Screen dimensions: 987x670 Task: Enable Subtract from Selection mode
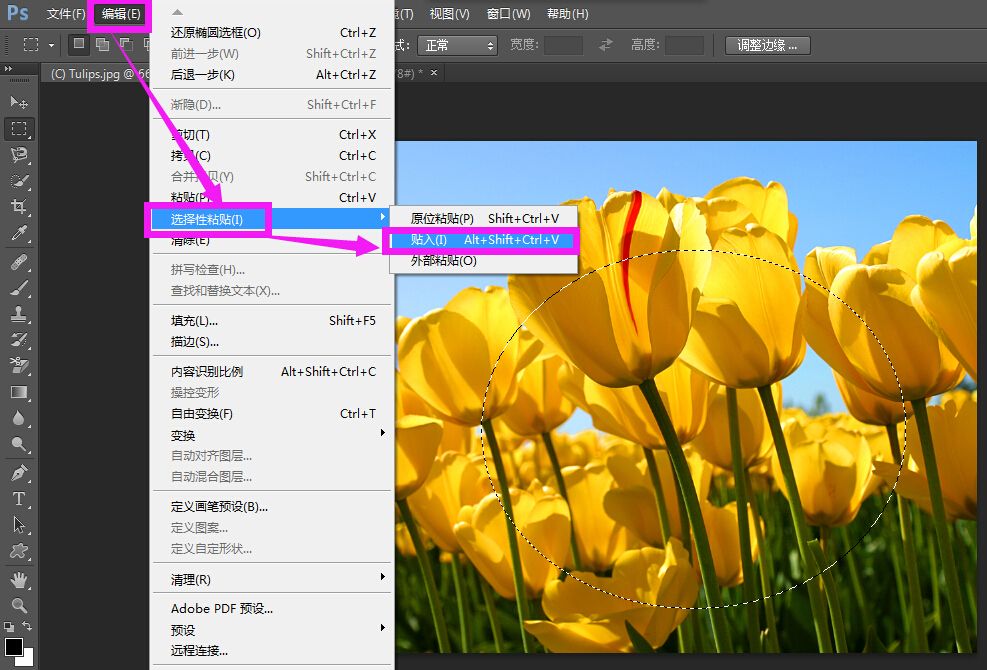pos(126,44)
